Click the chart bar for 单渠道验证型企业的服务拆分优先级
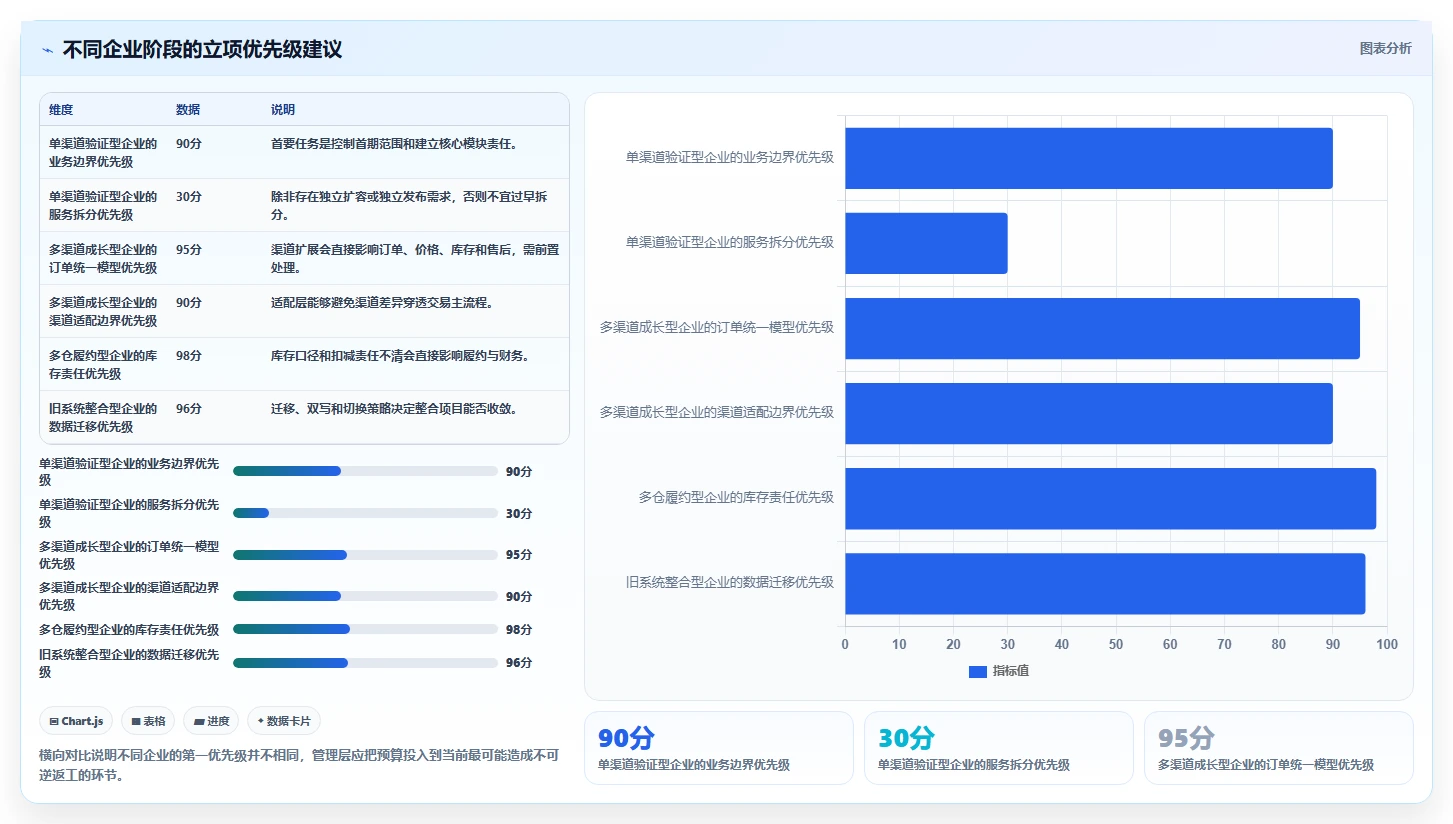 [926, 243]
